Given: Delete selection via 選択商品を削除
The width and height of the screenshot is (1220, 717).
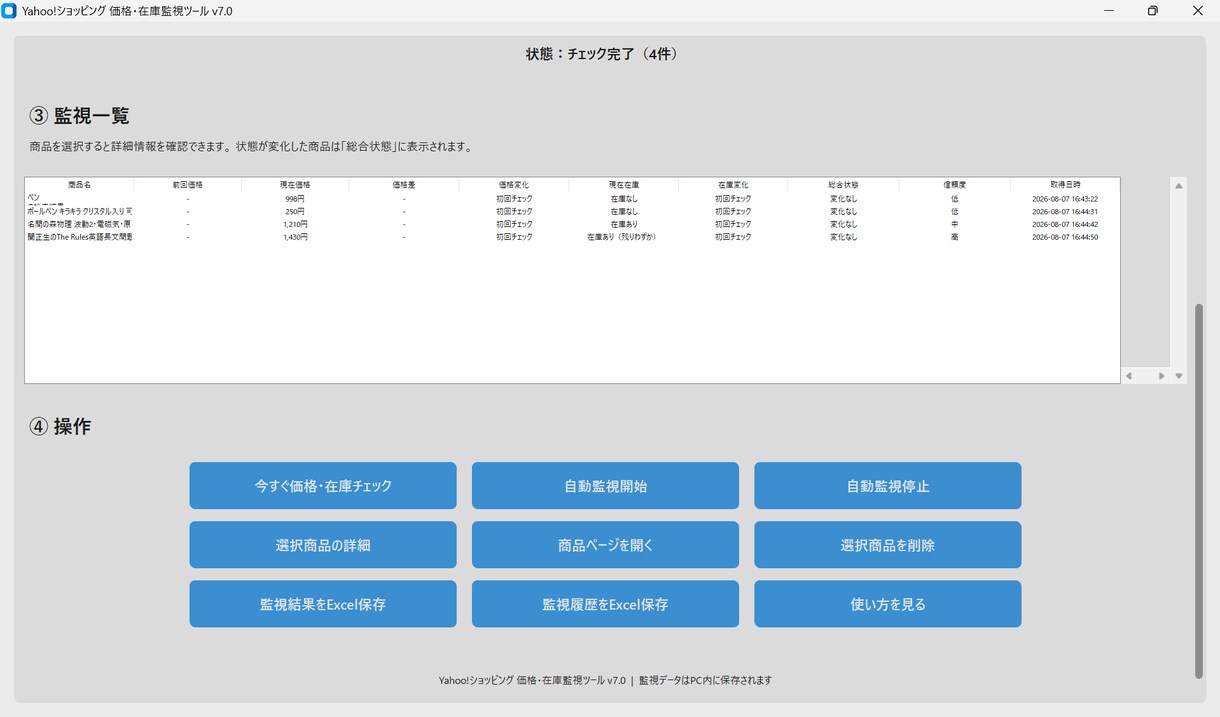Looking at the screenshot, I should pos(888,545).
